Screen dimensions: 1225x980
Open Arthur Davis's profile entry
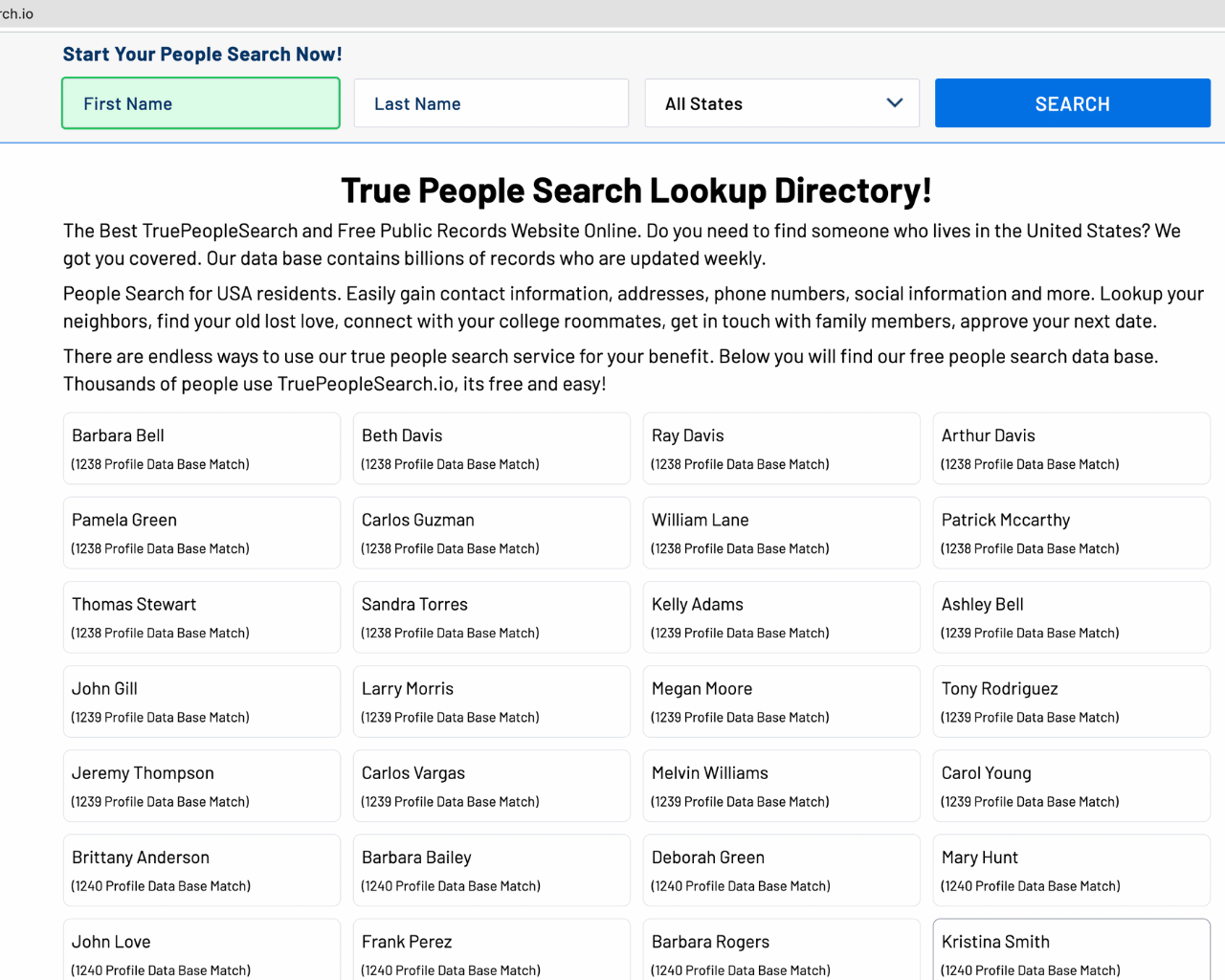tap(1071, 448)
